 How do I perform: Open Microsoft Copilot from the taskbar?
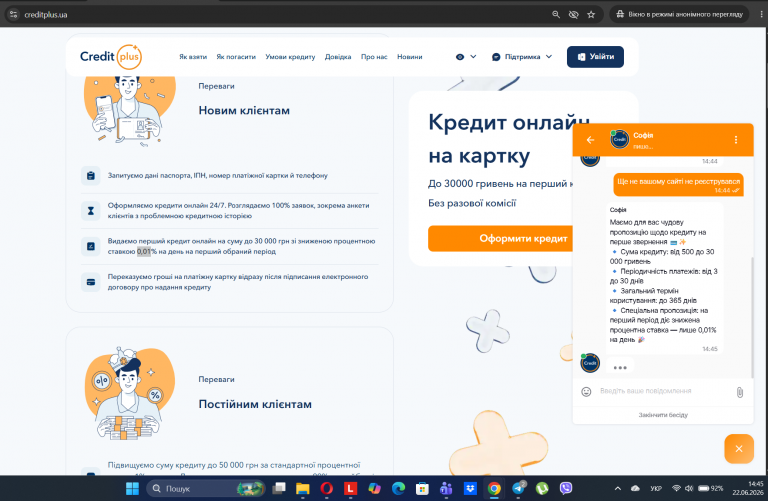pos(375,489)
